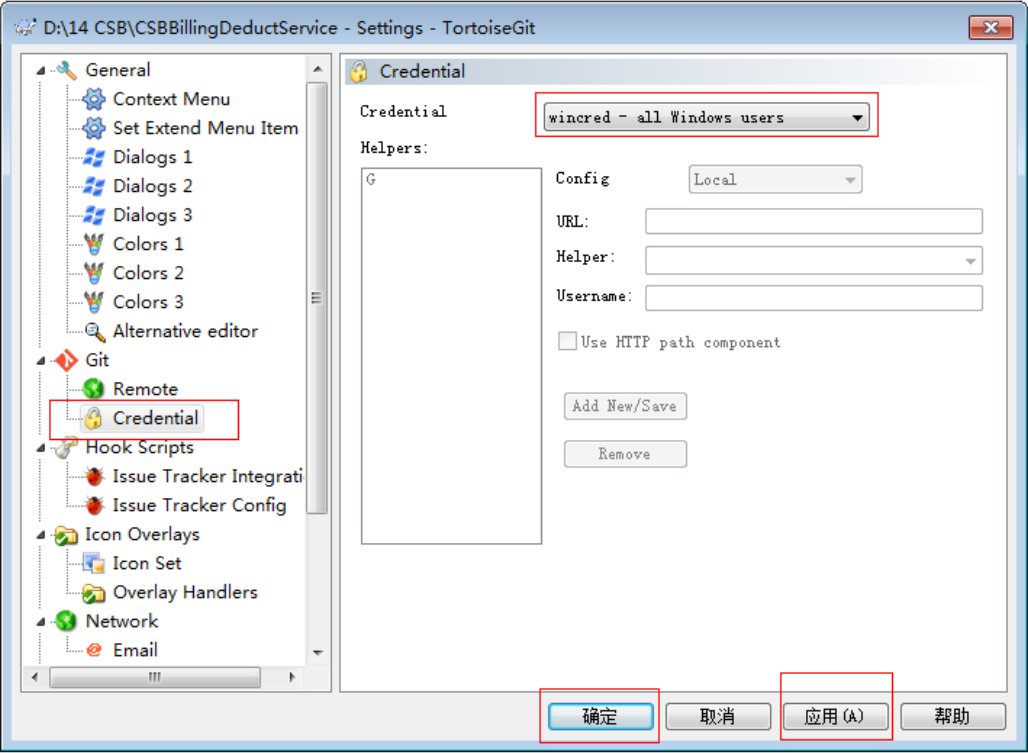Click the Dialogs 3 window icon
This screenshot has height=753, width=1028.
94,215
